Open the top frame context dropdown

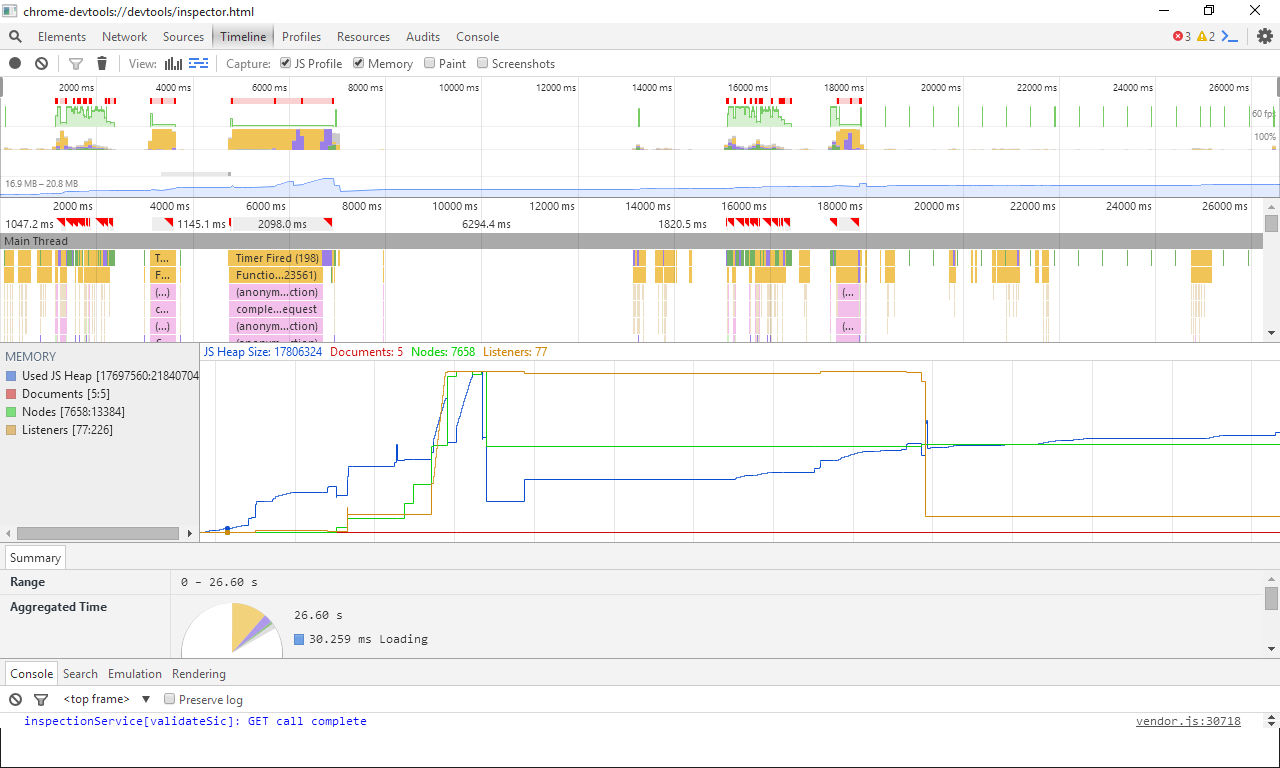(x=106, y=699)
